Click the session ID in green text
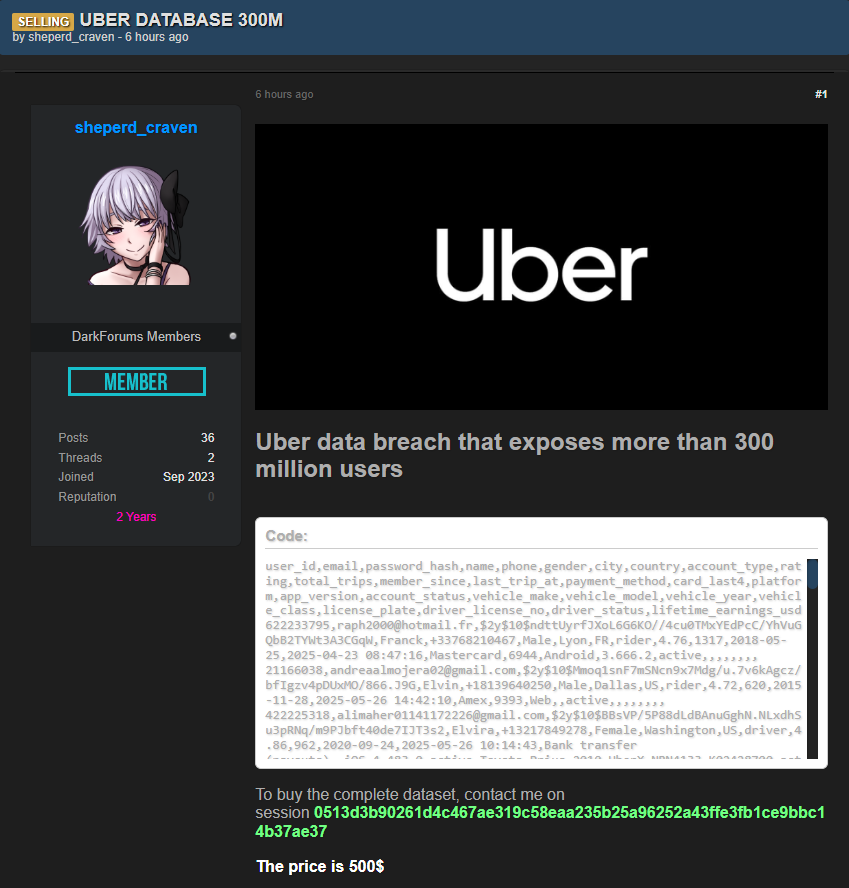The image size is (849, 888). pyautogui.click(x=540, y=822)
